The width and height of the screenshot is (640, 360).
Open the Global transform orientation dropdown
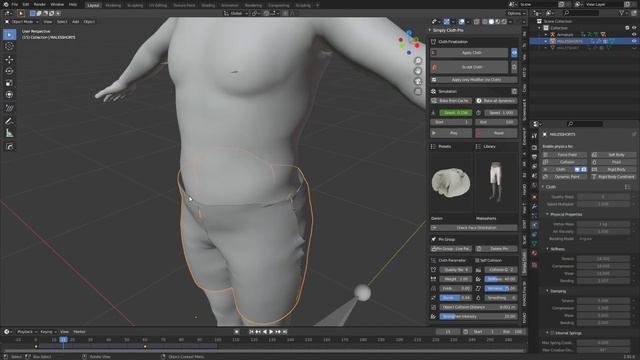pyautogui.click(x=236, y=13)
